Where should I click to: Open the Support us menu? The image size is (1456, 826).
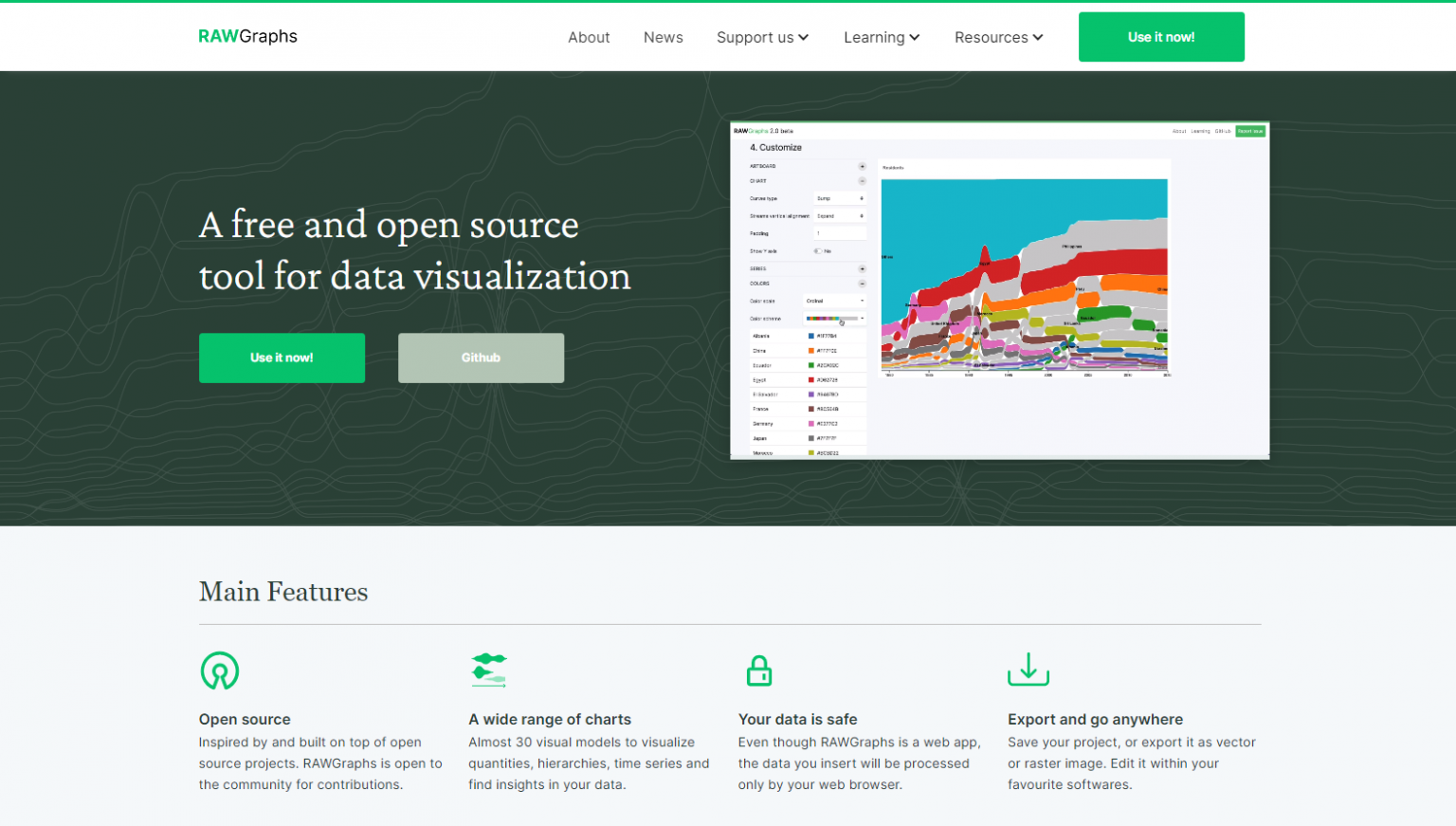pos(762,37)
